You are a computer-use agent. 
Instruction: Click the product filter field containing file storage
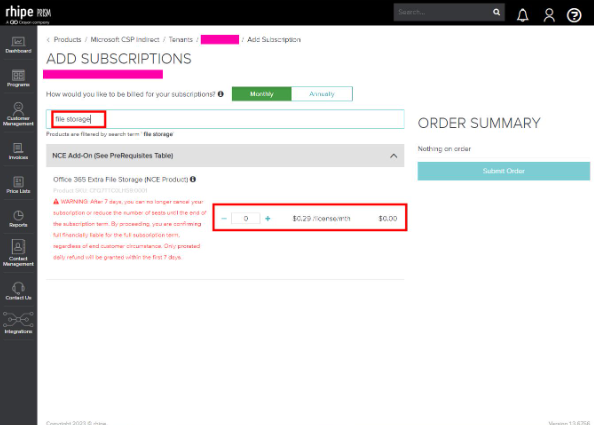point(225,119)
